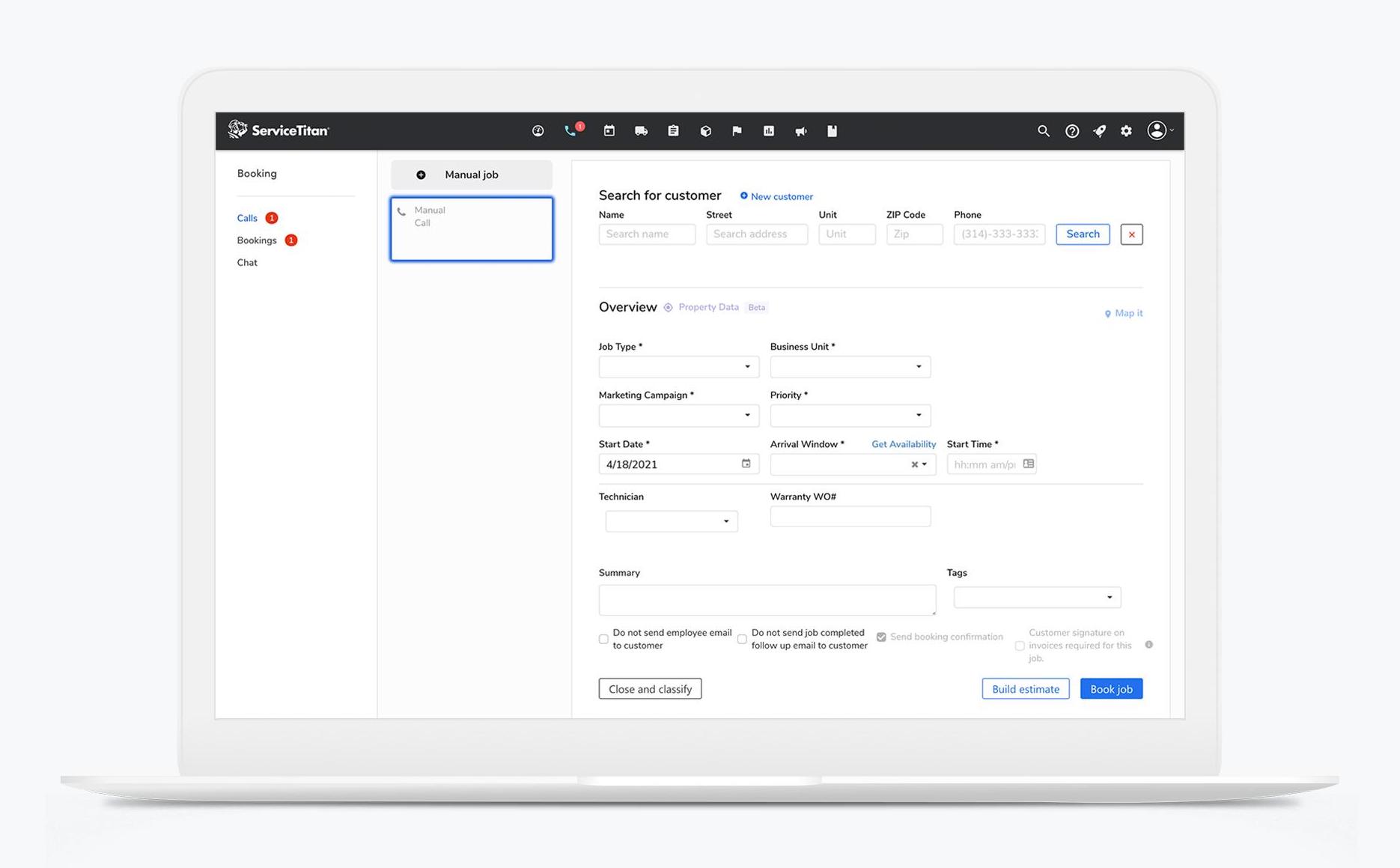Open the Start Date calendar picker
The width and height of the screenshot is (1400, 868).
coord(746,464)
